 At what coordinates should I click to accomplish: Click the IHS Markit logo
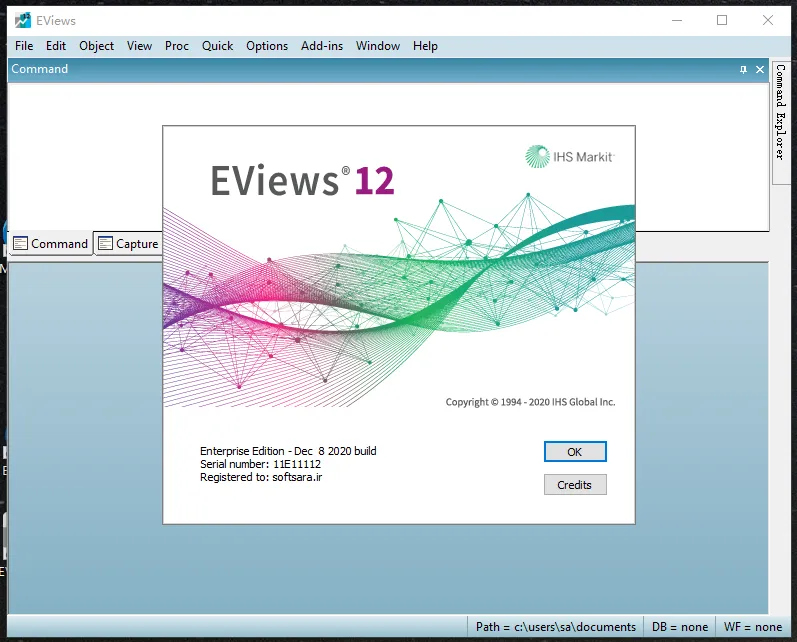click(x=570, y=157)
